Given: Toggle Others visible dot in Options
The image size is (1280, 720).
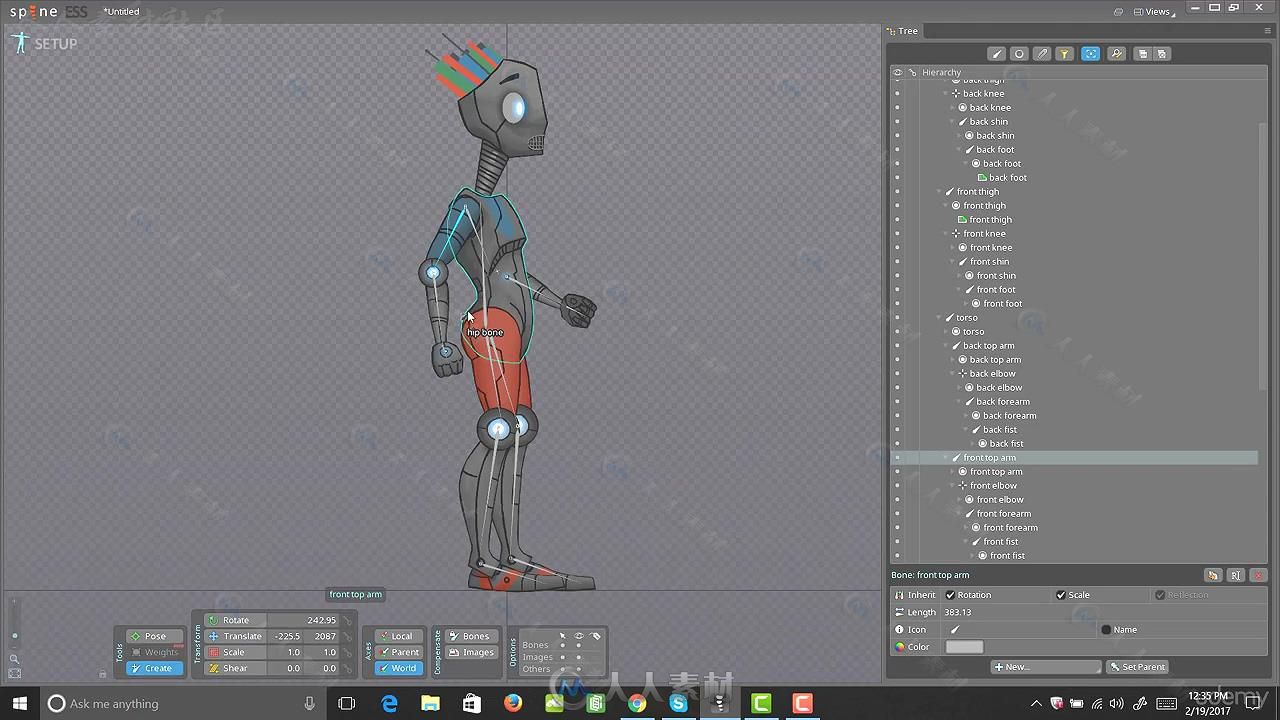Looking at the screenshot, I should [x=578, y=669].
